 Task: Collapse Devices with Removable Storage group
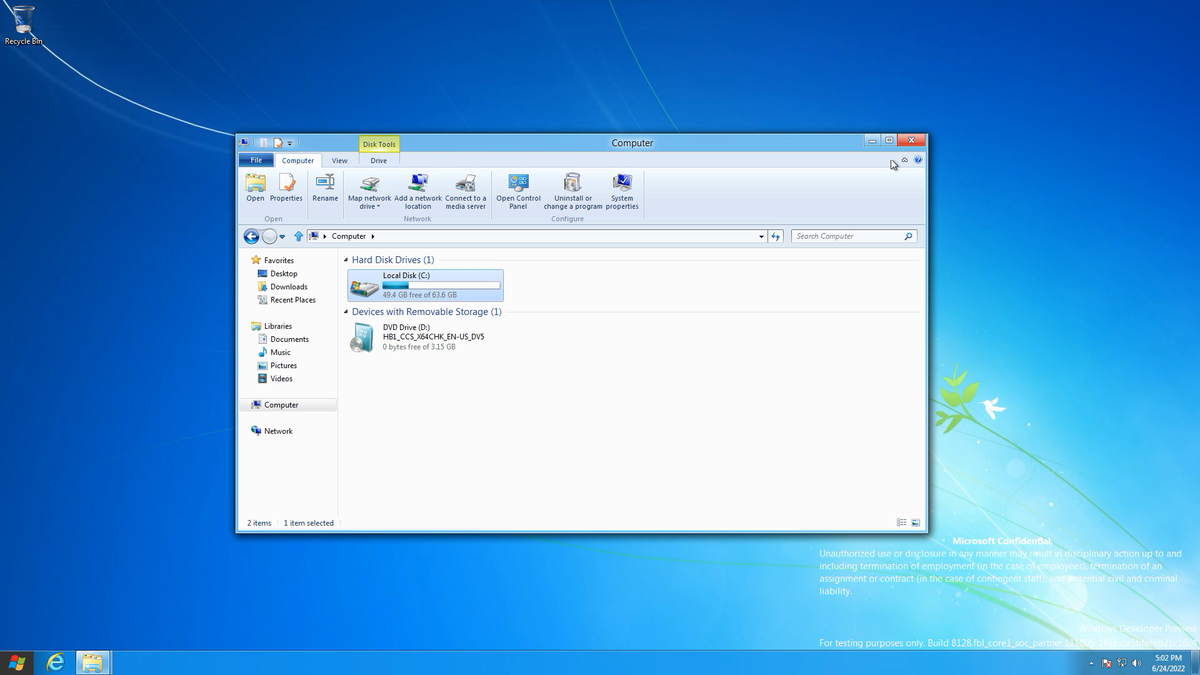pyautogui.click(x=346, y=312)
